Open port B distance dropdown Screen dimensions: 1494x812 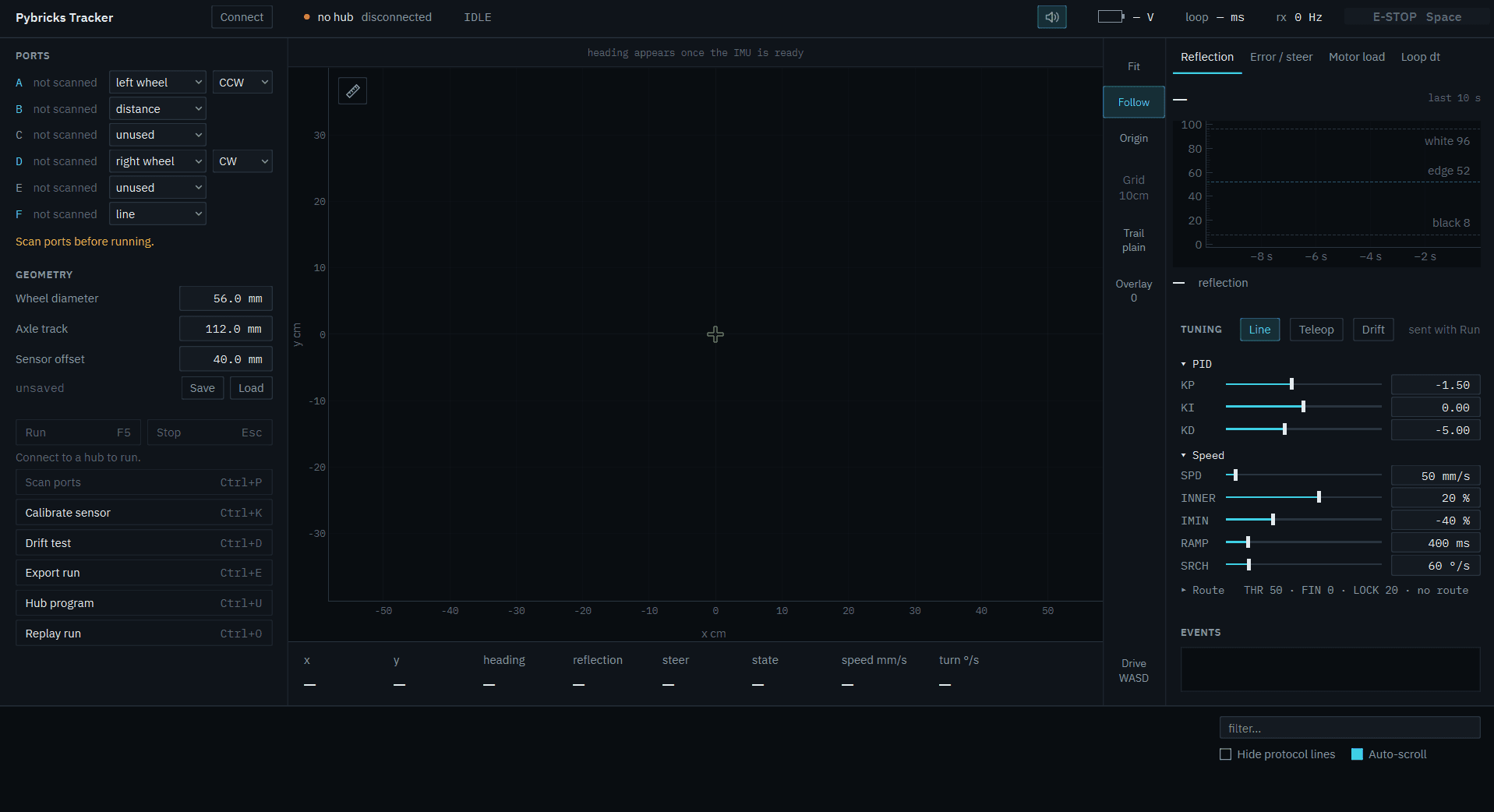pos(157,109)
